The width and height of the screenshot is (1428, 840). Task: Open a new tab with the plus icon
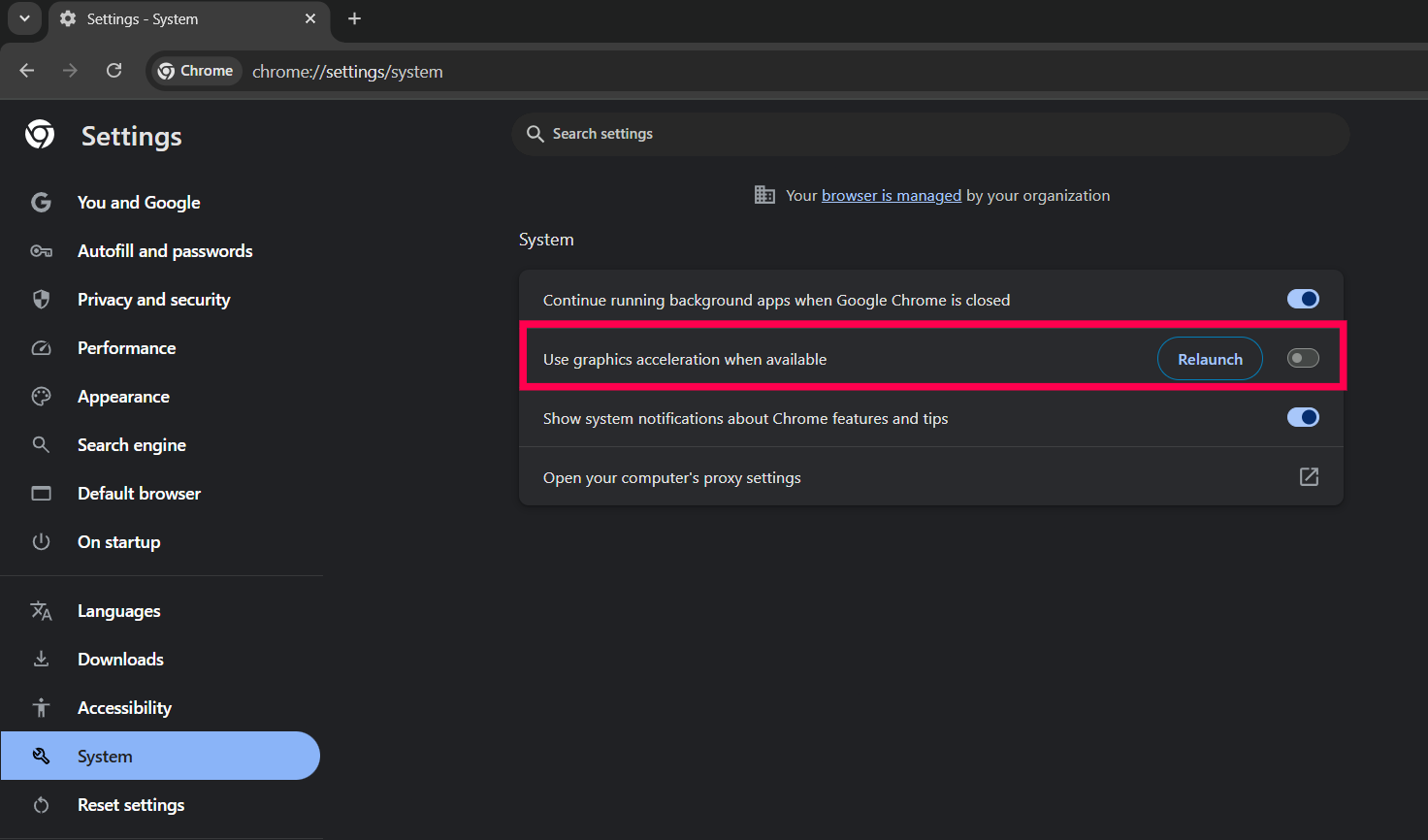354,18
